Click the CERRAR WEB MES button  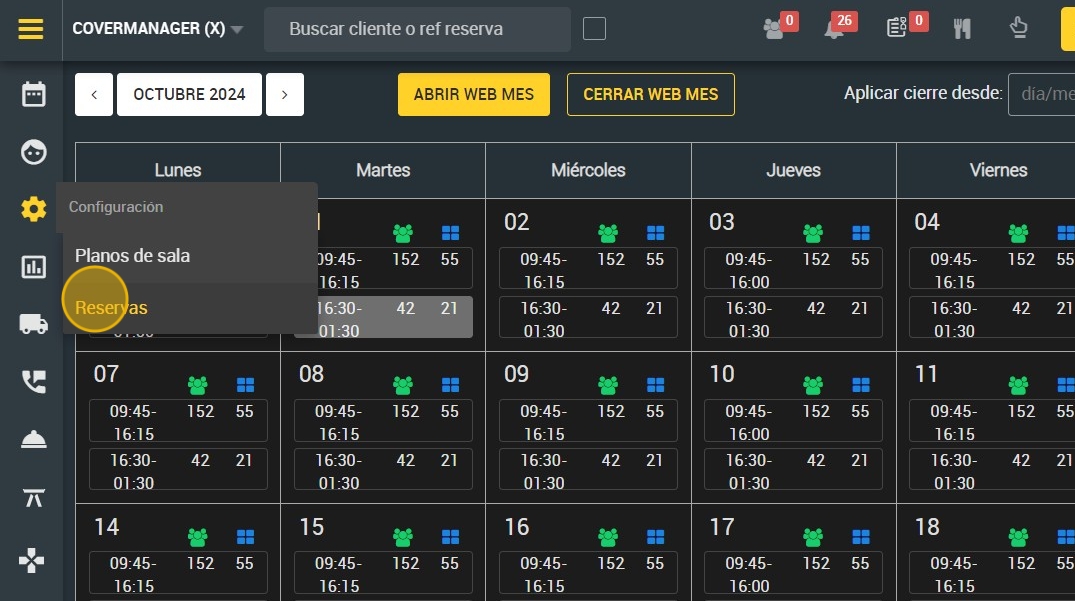[651, 95]
